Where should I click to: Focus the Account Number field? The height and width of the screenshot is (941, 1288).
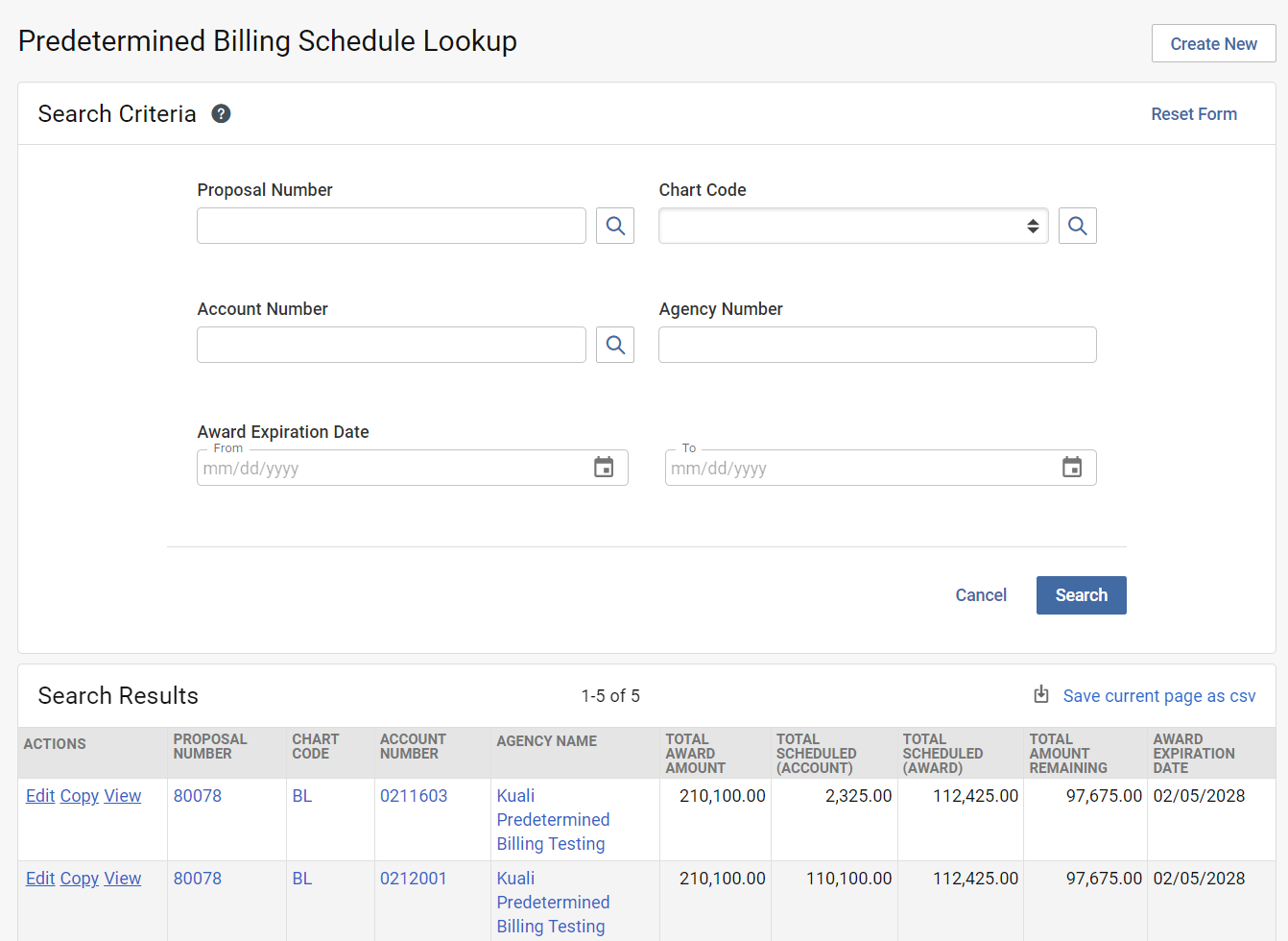coord(392,345)
